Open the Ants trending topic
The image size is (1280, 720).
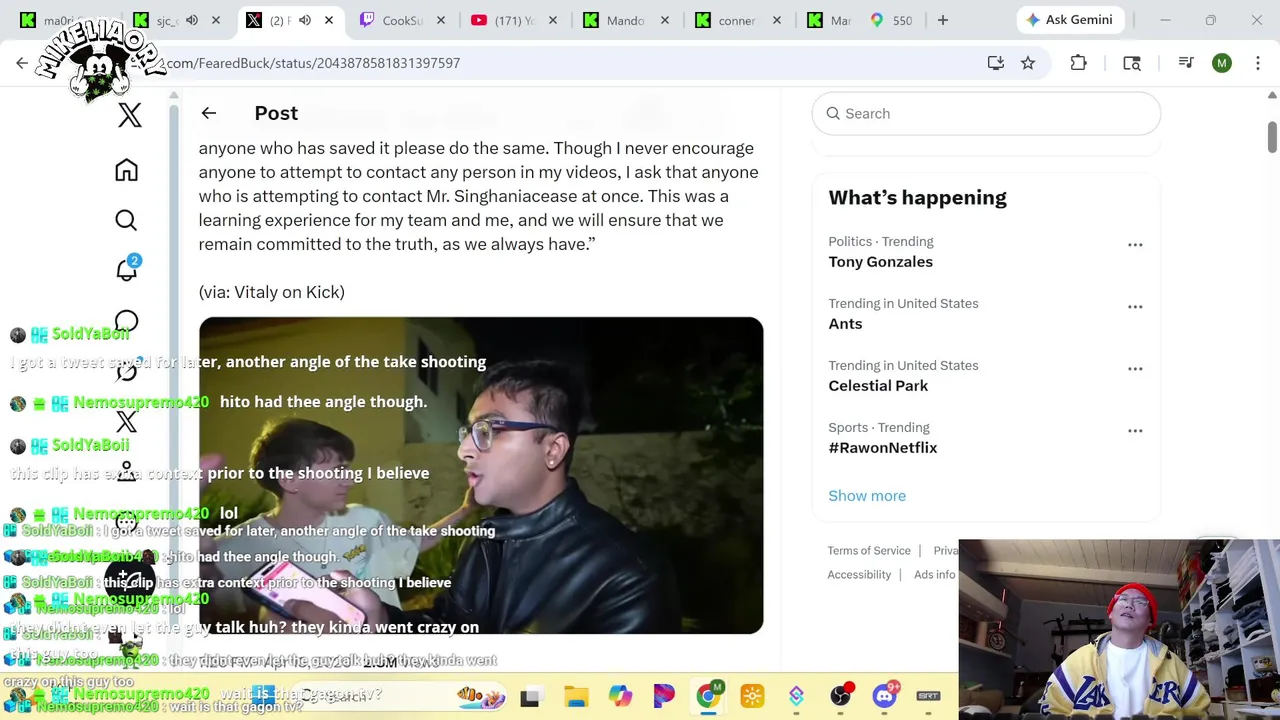tap(845, 324)
